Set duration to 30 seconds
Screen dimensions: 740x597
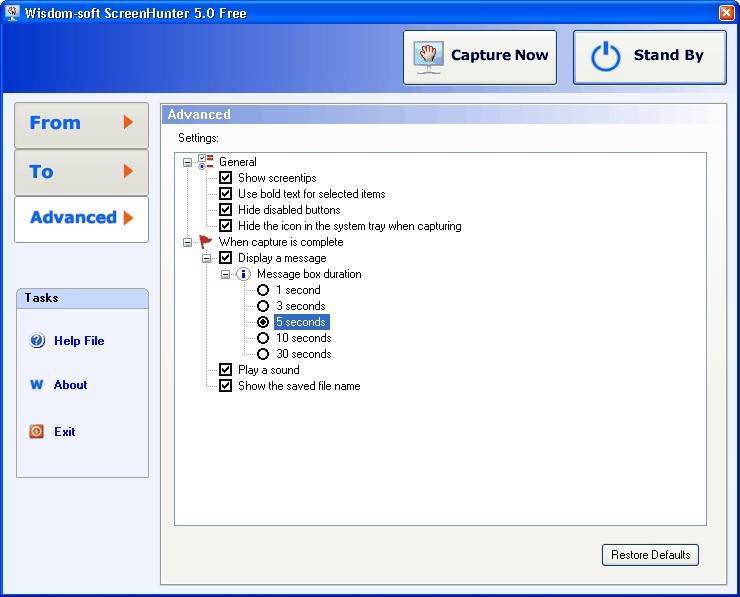[263, 354]
